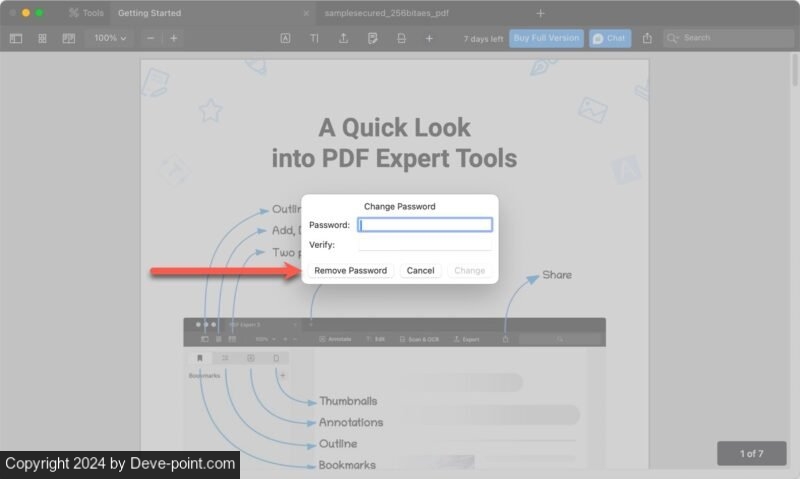The image size is (800, 479).
Task: Click the share icon beside Chat
Action: pos(647,38)
